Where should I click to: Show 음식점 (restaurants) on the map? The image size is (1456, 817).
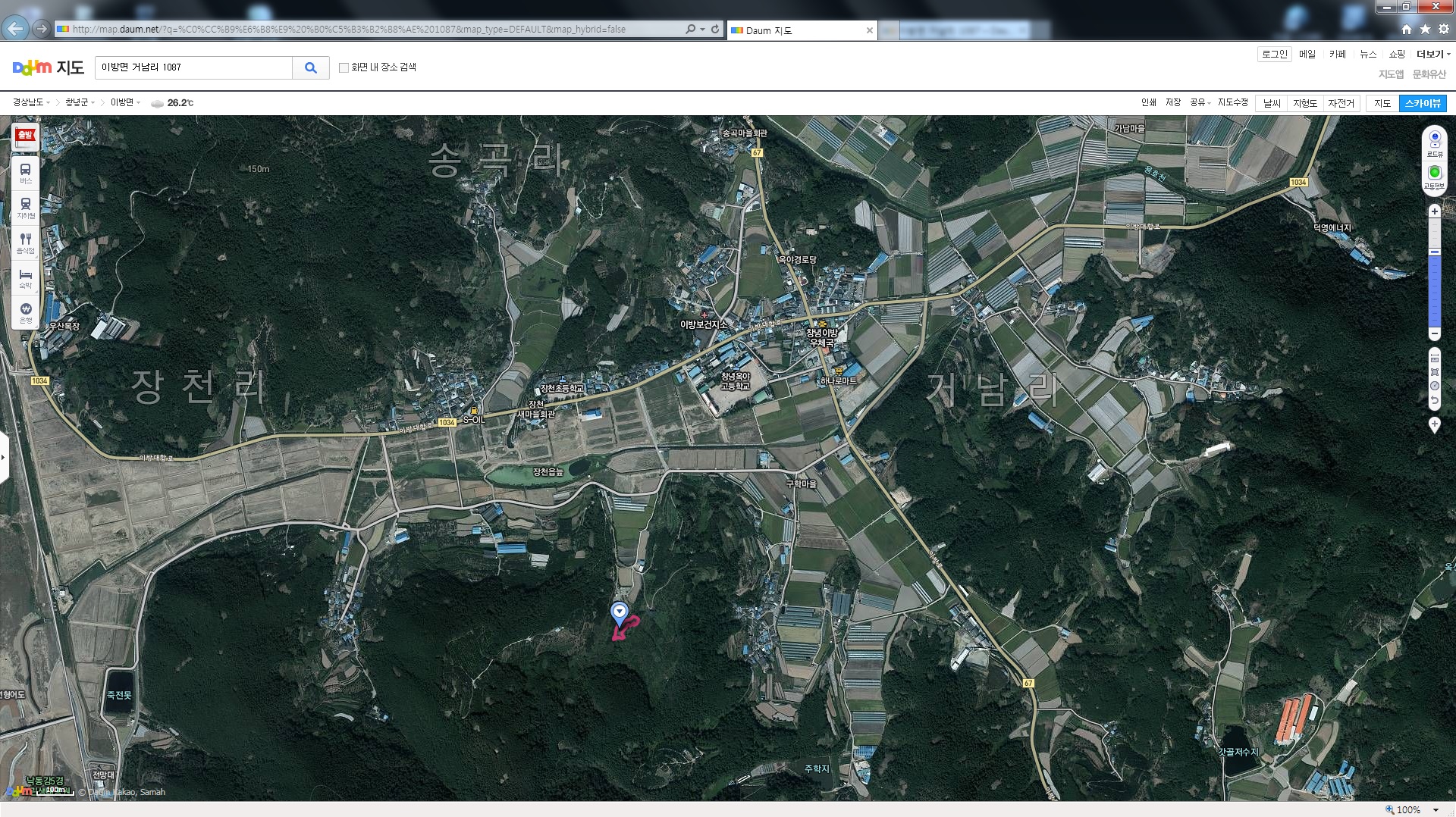pos(25,242)
